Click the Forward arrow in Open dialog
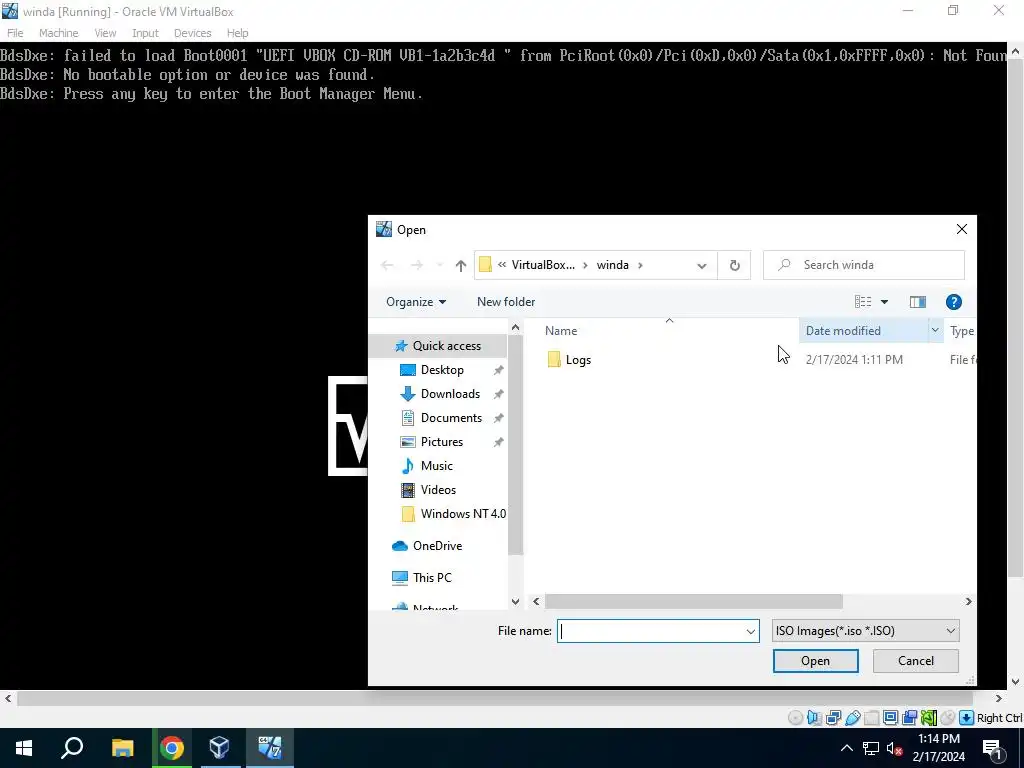This screenshot has height=768, width=1024. click(x=417, y=265)
